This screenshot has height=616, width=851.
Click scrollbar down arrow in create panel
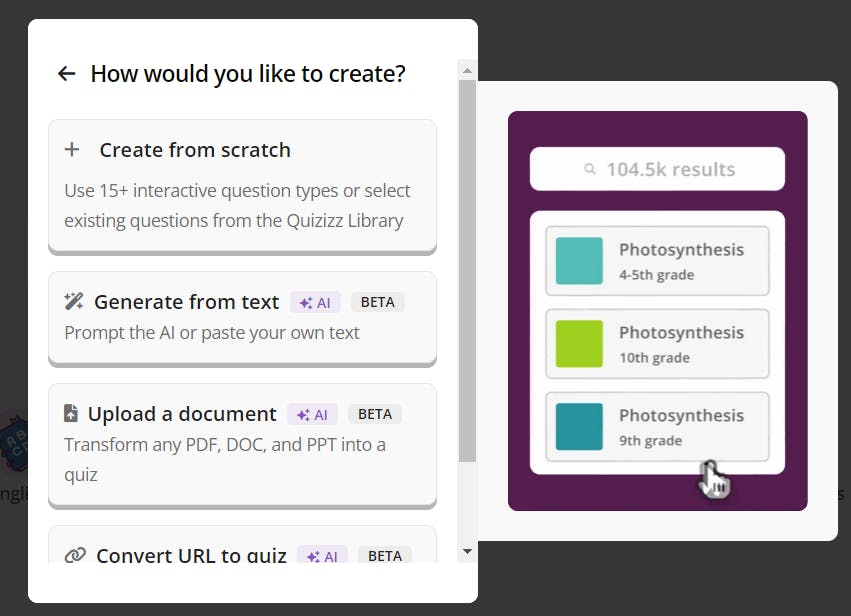[467, 551]
